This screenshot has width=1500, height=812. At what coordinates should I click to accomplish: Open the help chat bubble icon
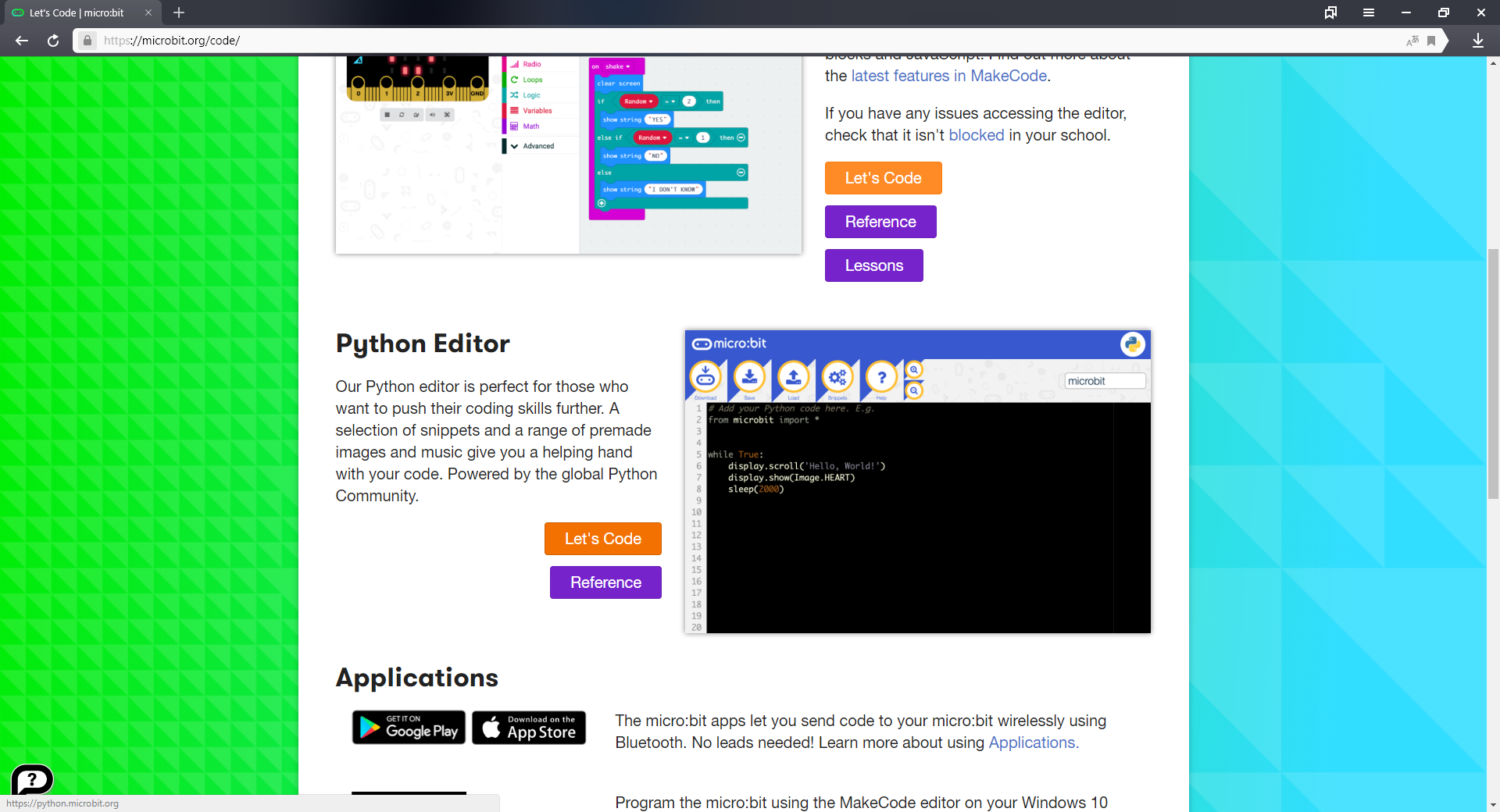tap(32, 779)
